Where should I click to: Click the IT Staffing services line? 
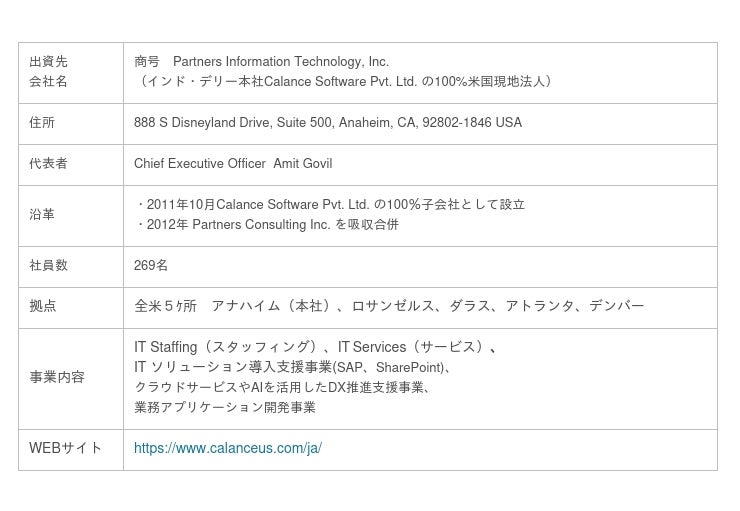click(x=315, y=347)
